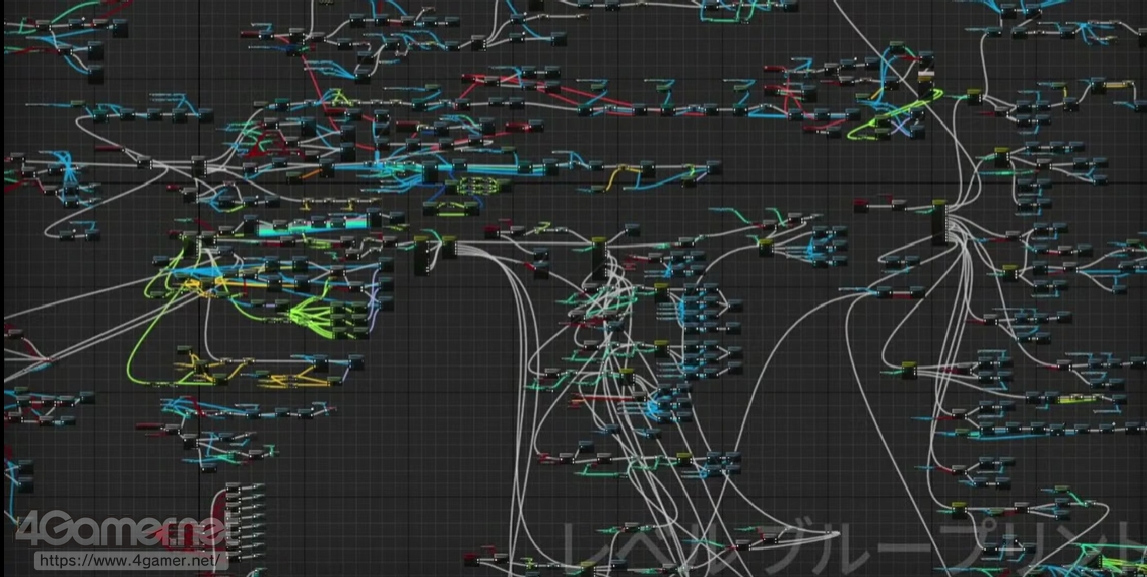The width and height of the screenshot is (1147, 577).
Task: Select the yellow wire cluster in lower-left area
Action: tap(280, 380)
